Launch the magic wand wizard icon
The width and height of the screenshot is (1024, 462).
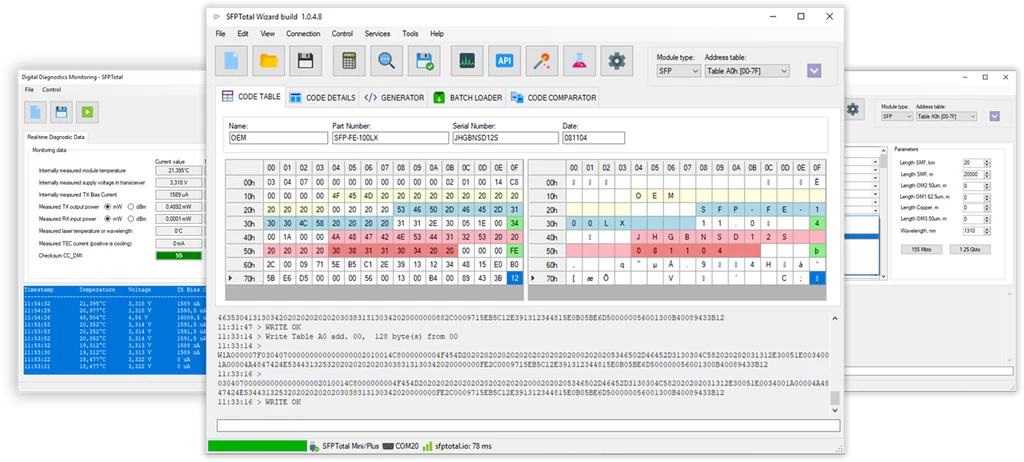(x=541, y=61)
